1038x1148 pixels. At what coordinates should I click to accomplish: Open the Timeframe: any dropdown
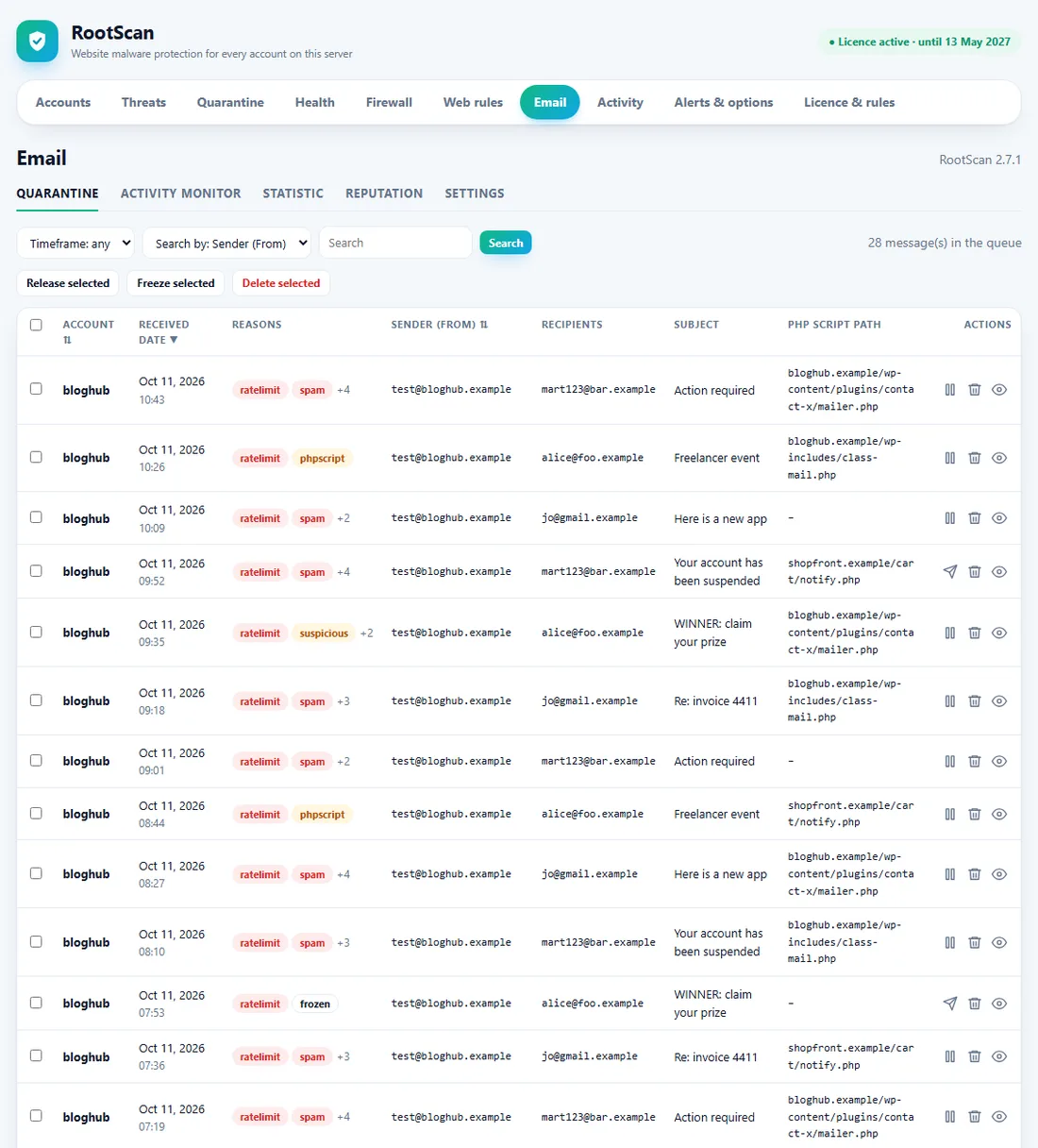pyautogui.click(x=75, y=243)
